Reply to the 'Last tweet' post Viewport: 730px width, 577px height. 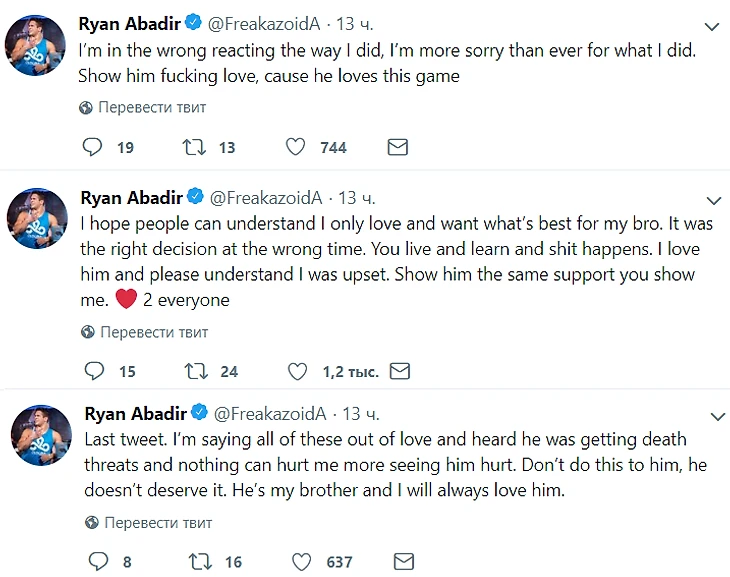pos(98,561)
